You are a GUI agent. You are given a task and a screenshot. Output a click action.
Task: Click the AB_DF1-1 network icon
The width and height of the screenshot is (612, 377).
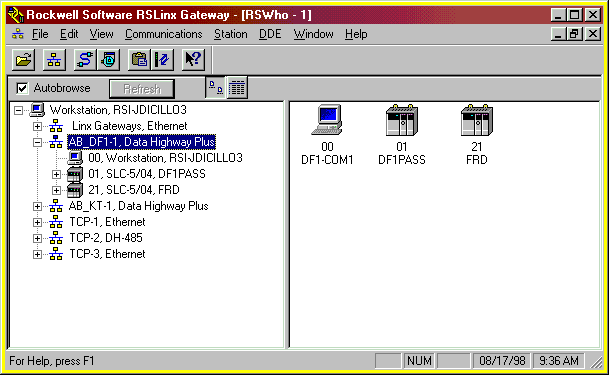pos(56,142)
